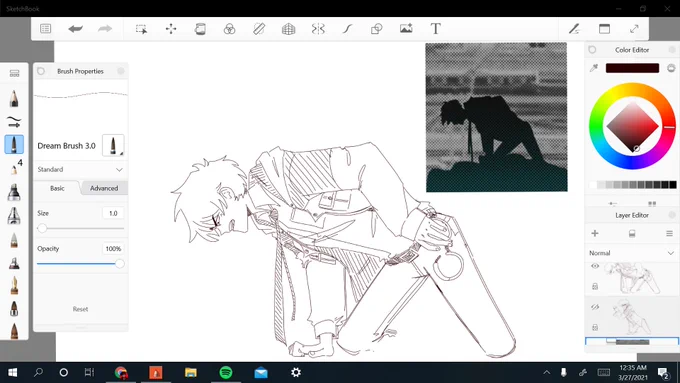
Task: Select the Steady Stroke curve tool
Action: pyautogui.click(x=347, y=29)
